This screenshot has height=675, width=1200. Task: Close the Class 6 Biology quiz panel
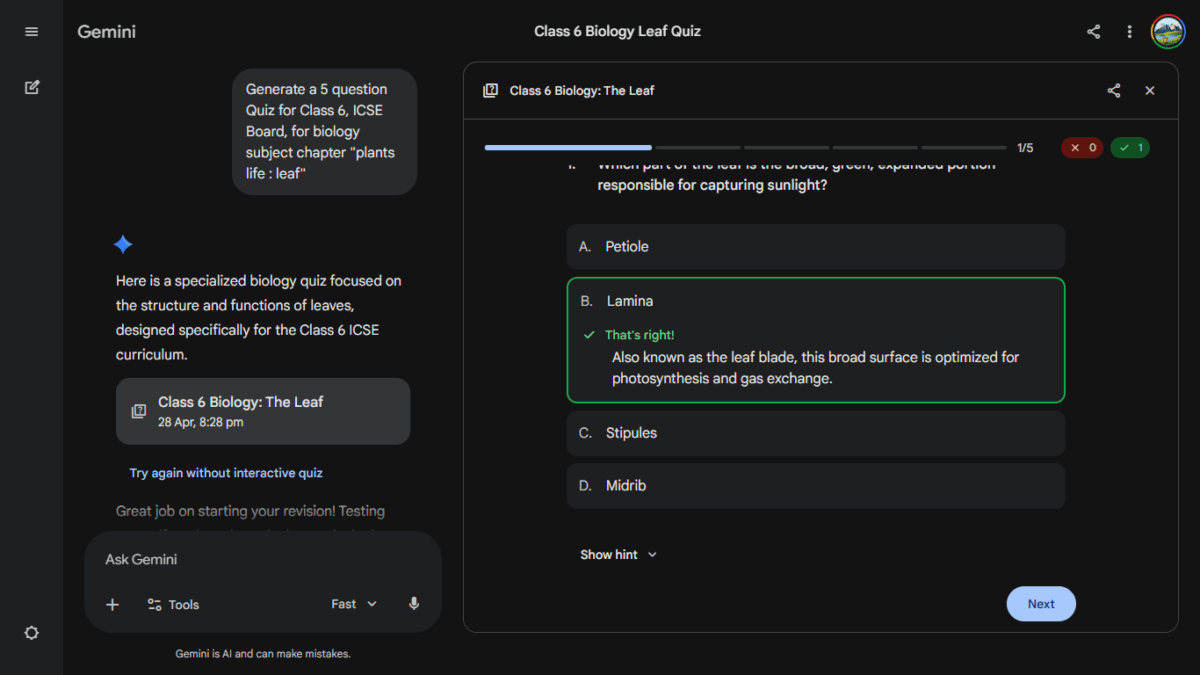[1150, 90]
